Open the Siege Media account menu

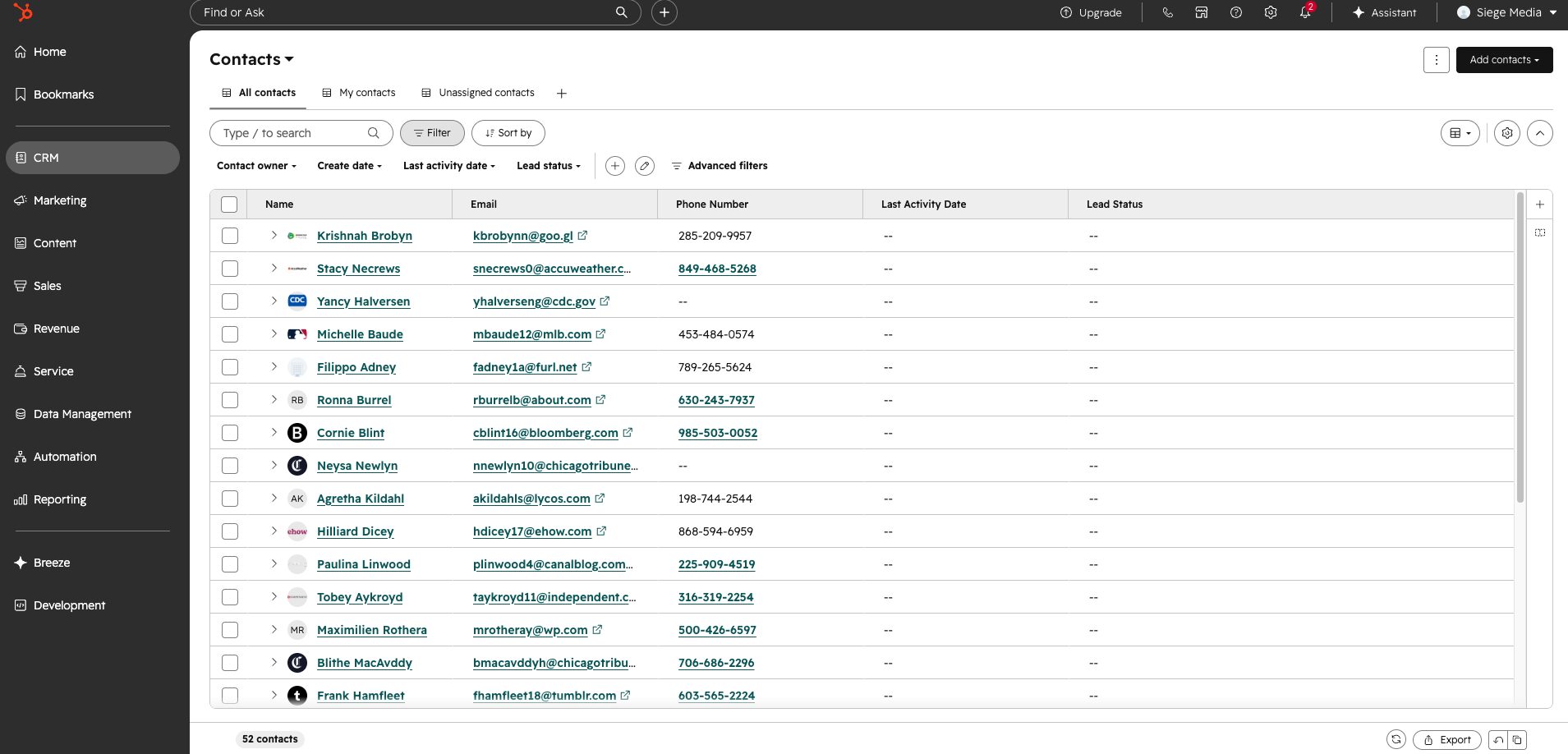pos(1506,12)
